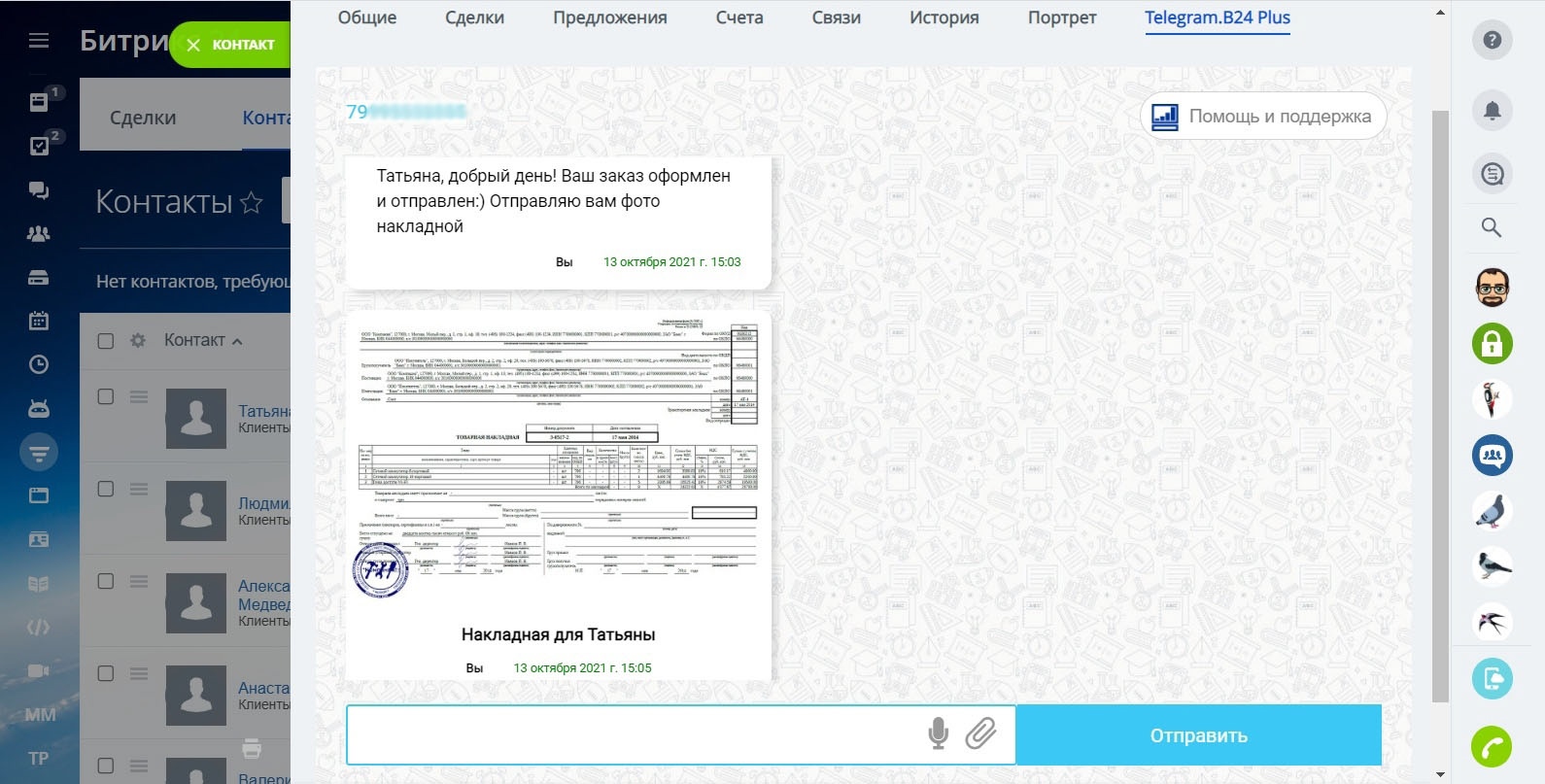The height and width of the screenshot is (784, 1545).
Task: Open the row menu handle for Алекса Медвед
Action: click(139, 581)
